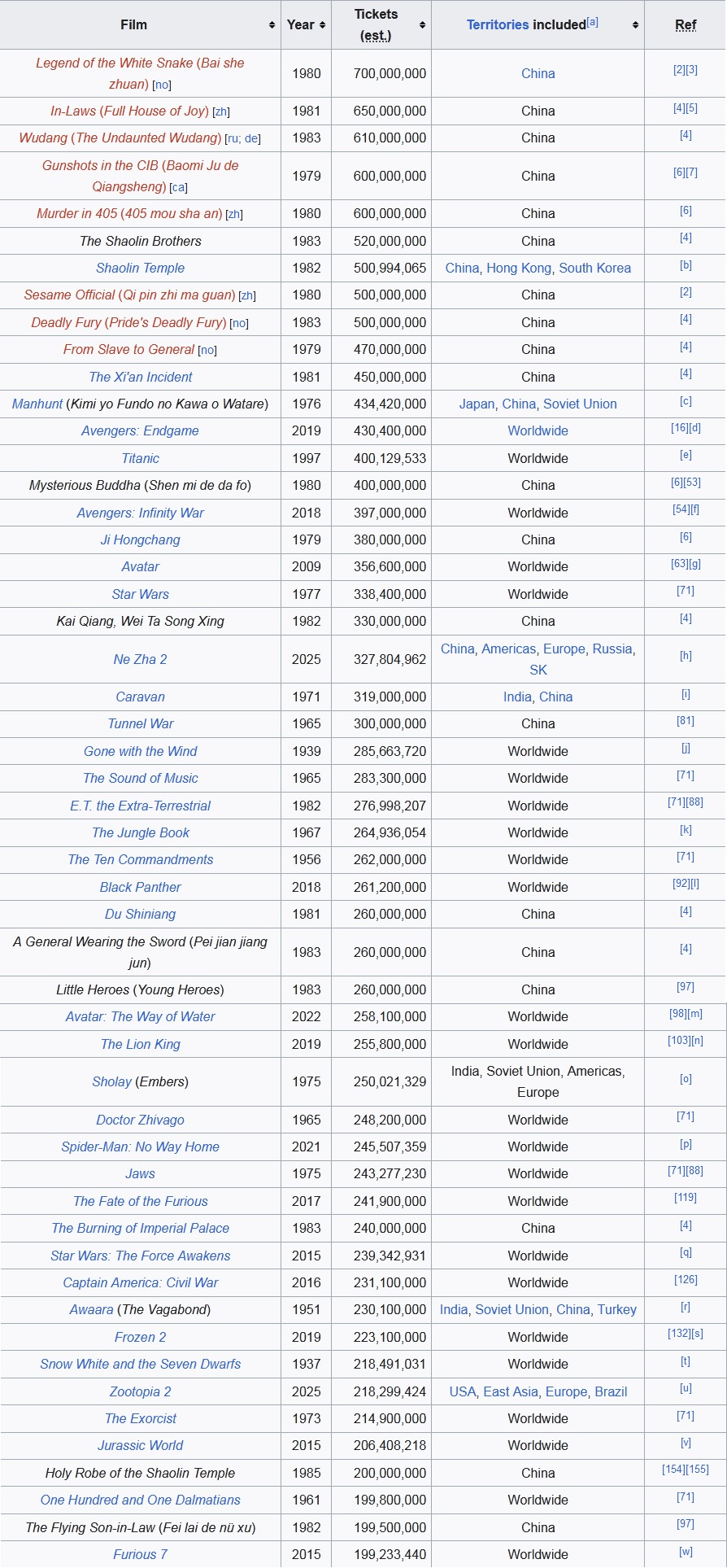Open Snow White and the Seven Dwarfs link
The image size is (727, 1568).
tap(140, 1364)
